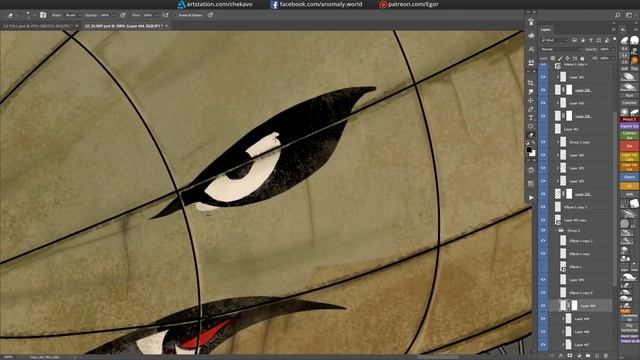Open the search icon at top right
The width and height of the screenshot is (640, 360).
(x=618, y=15)
